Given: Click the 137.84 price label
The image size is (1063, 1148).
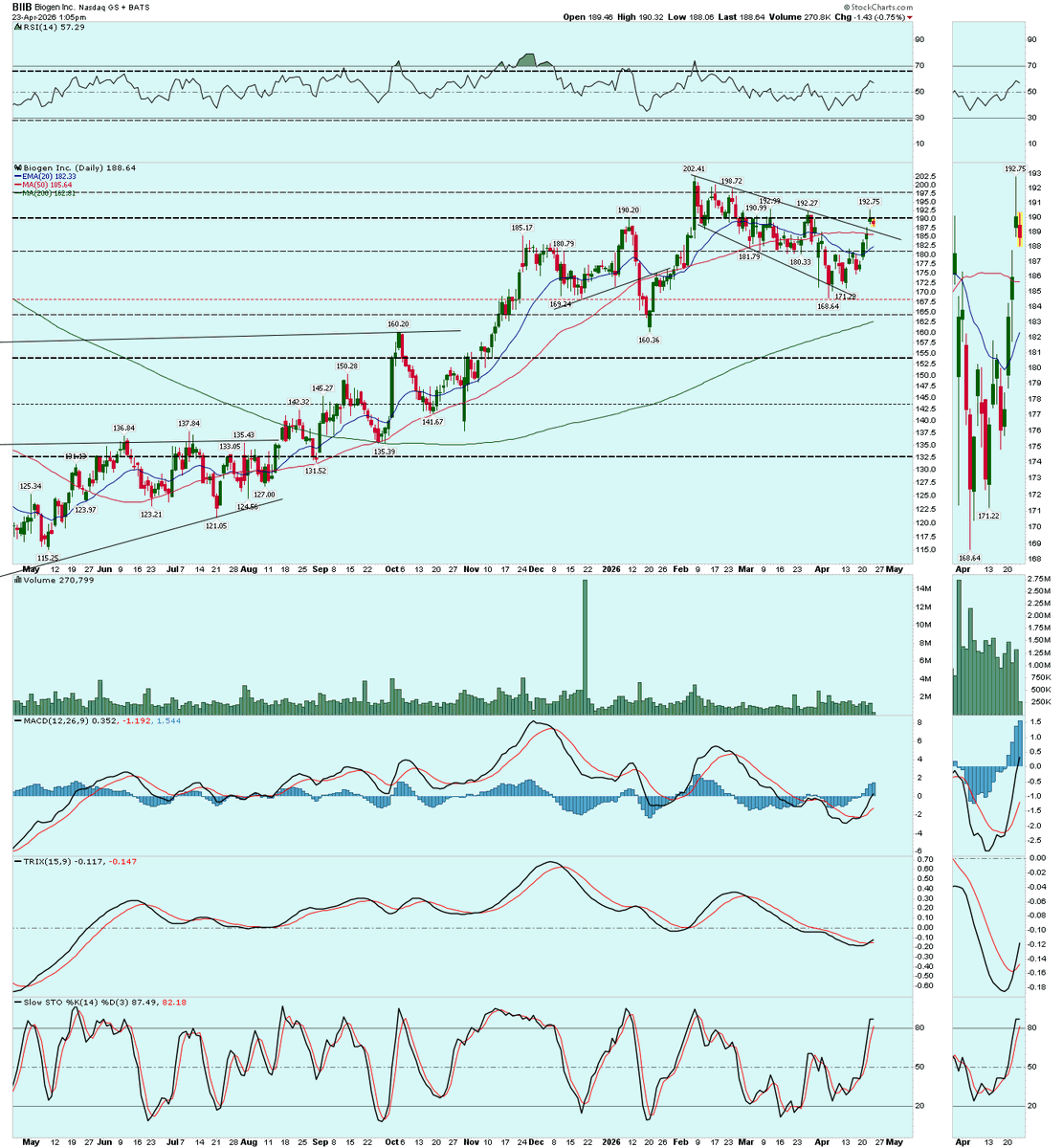Looking at the screenshot, I should tap(188, 424).
